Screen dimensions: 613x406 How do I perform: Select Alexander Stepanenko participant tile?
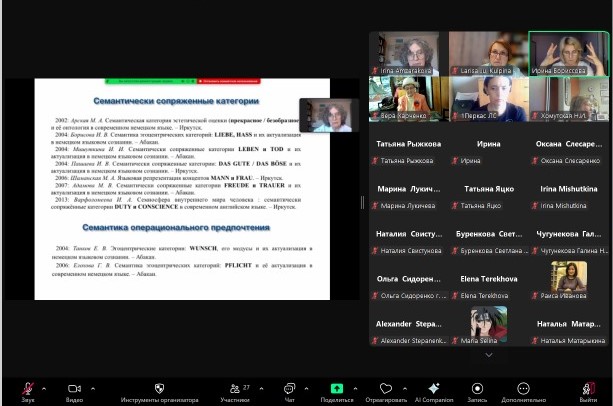pos(409,324)
